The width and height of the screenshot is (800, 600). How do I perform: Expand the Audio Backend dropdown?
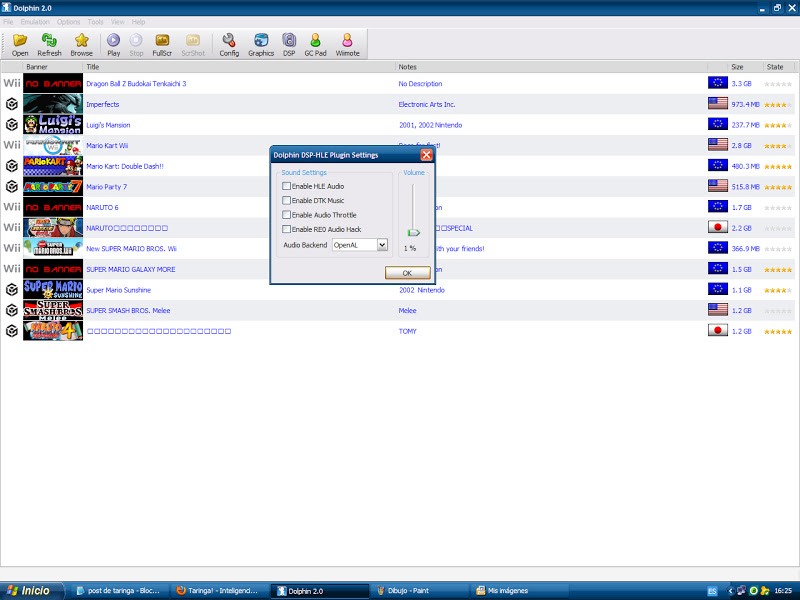[382, 245]
